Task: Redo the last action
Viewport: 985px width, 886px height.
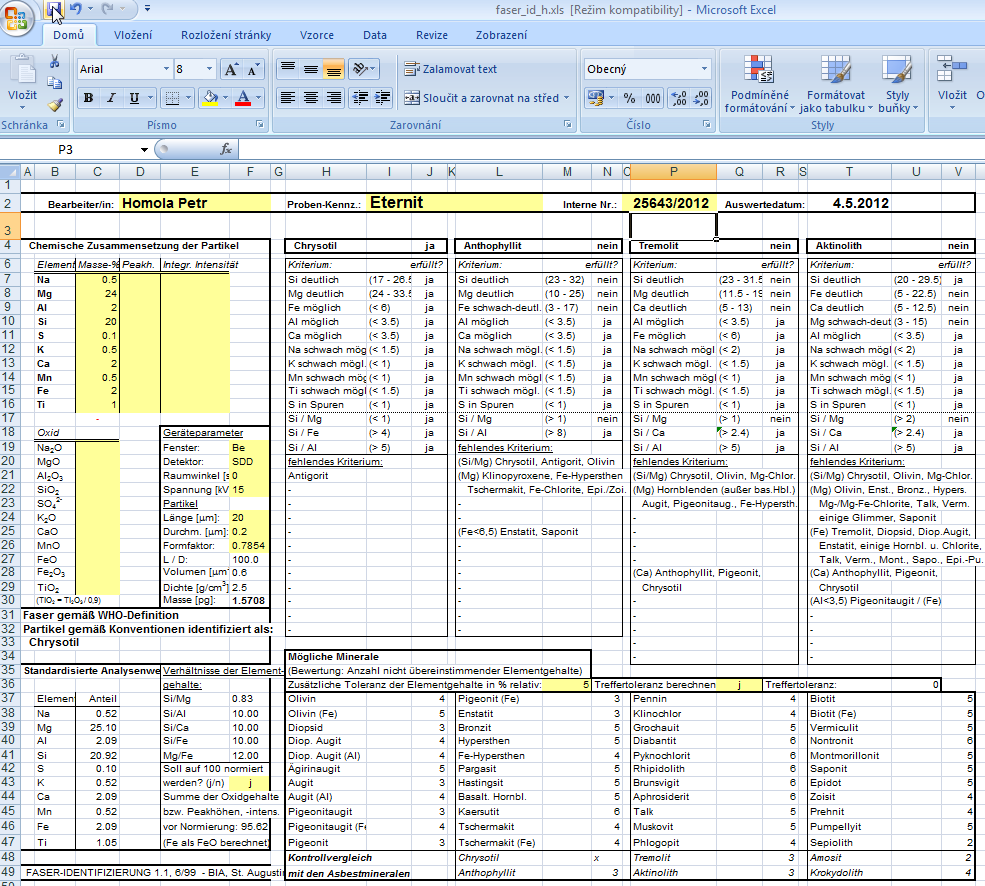Action: [x=107, y=9]
